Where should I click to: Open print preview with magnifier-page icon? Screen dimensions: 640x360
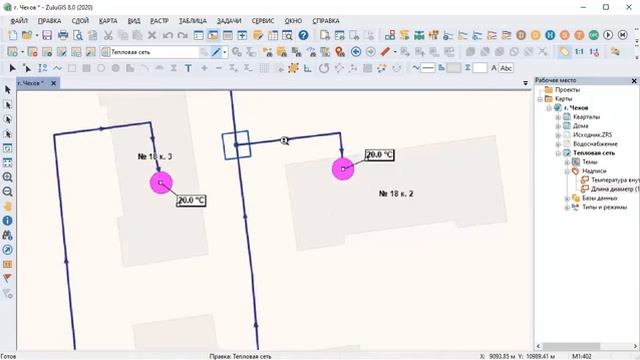[78, 35]
